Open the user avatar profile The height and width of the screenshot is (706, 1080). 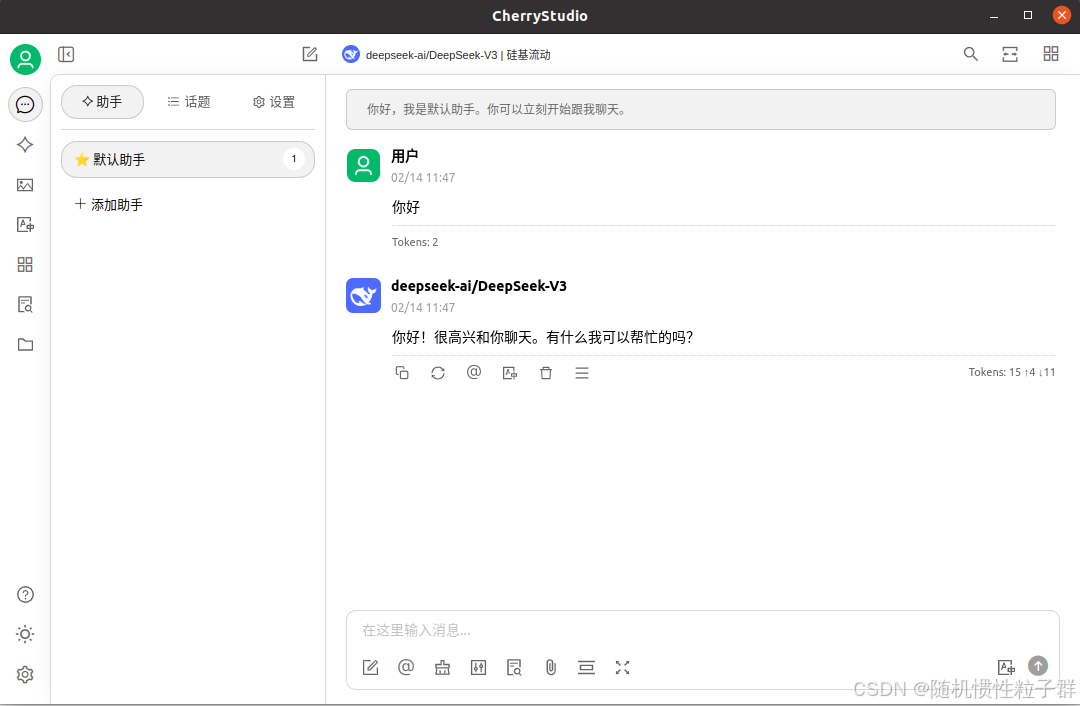pyautogui.click(x=25, y=59)
